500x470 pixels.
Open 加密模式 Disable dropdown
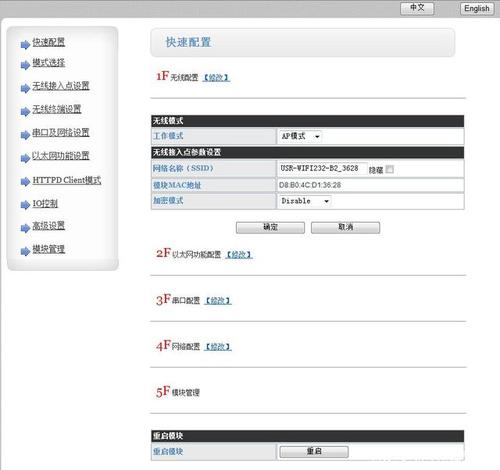(x=305, y=201)
